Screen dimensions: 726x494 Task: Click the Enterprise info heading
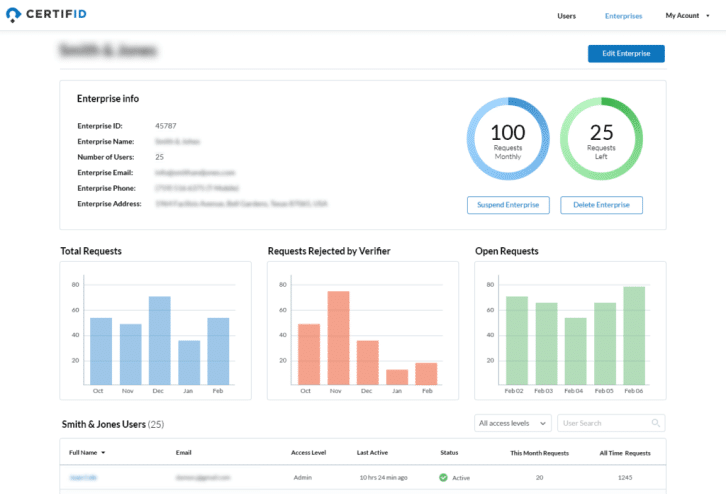(108, 99)
